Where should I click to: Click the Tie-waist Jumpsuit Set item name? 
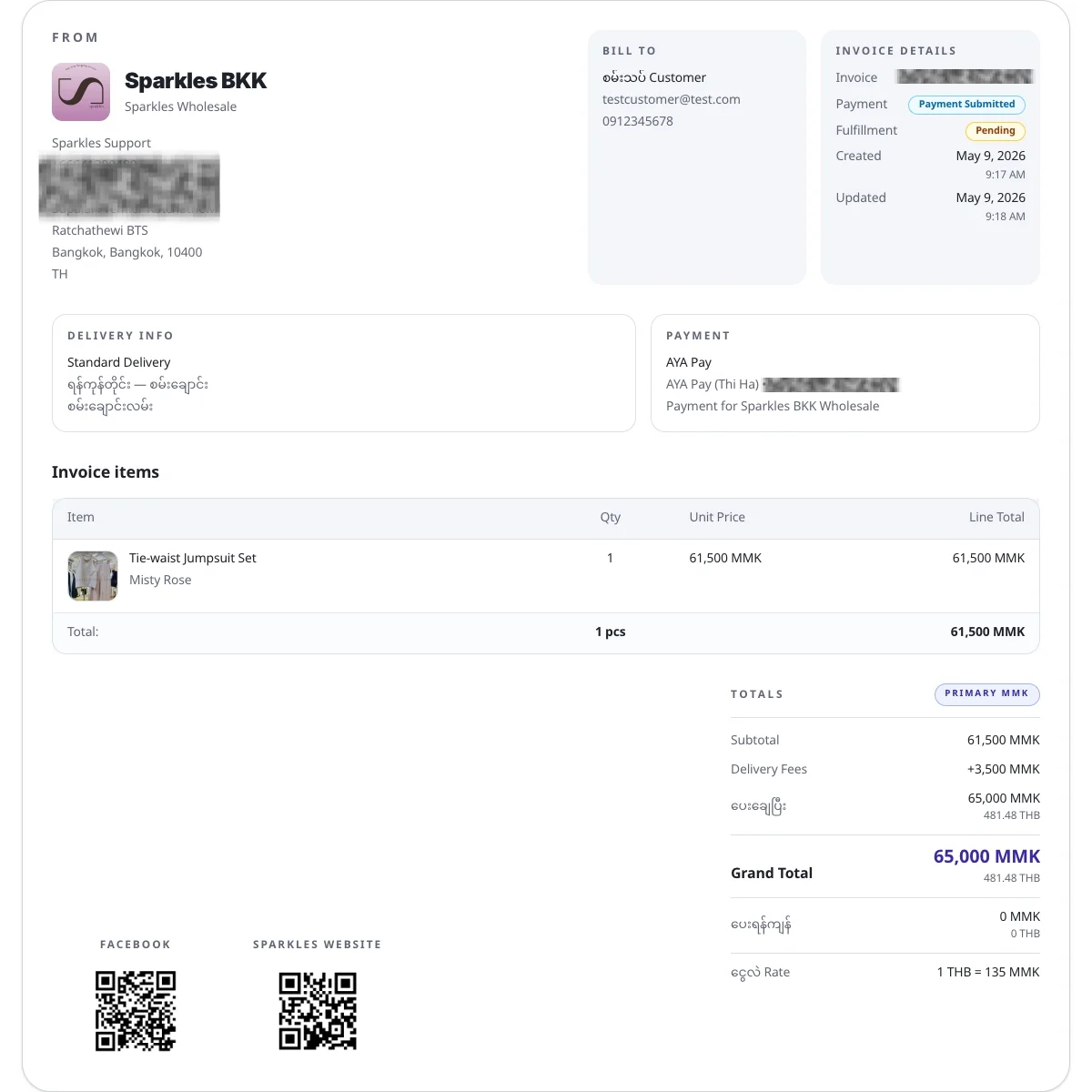193,558
